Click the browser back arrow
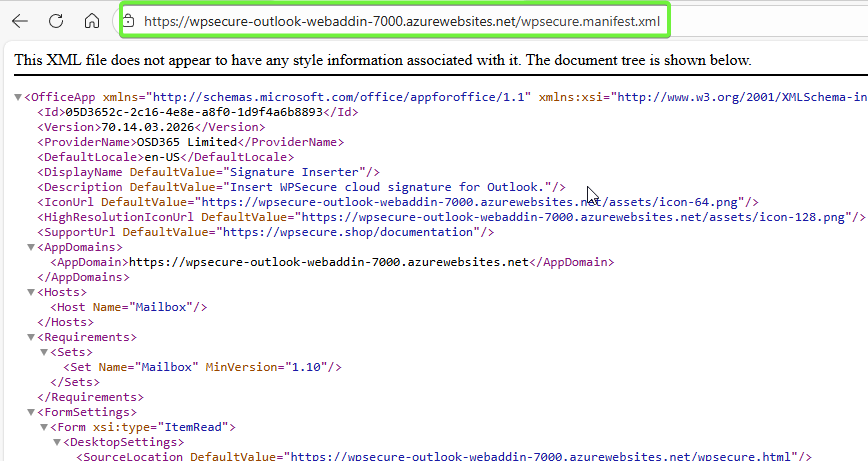 click(x=20, y=21)
